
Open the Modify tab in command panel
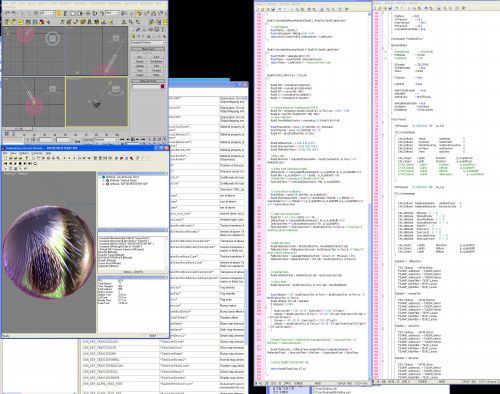click(x=138, y=29)
